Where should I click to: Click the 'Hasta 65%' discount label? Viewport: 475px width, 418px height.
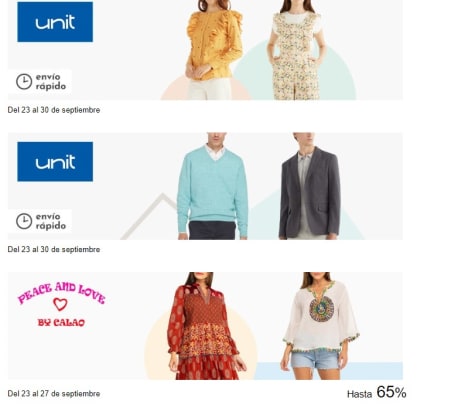377,393
